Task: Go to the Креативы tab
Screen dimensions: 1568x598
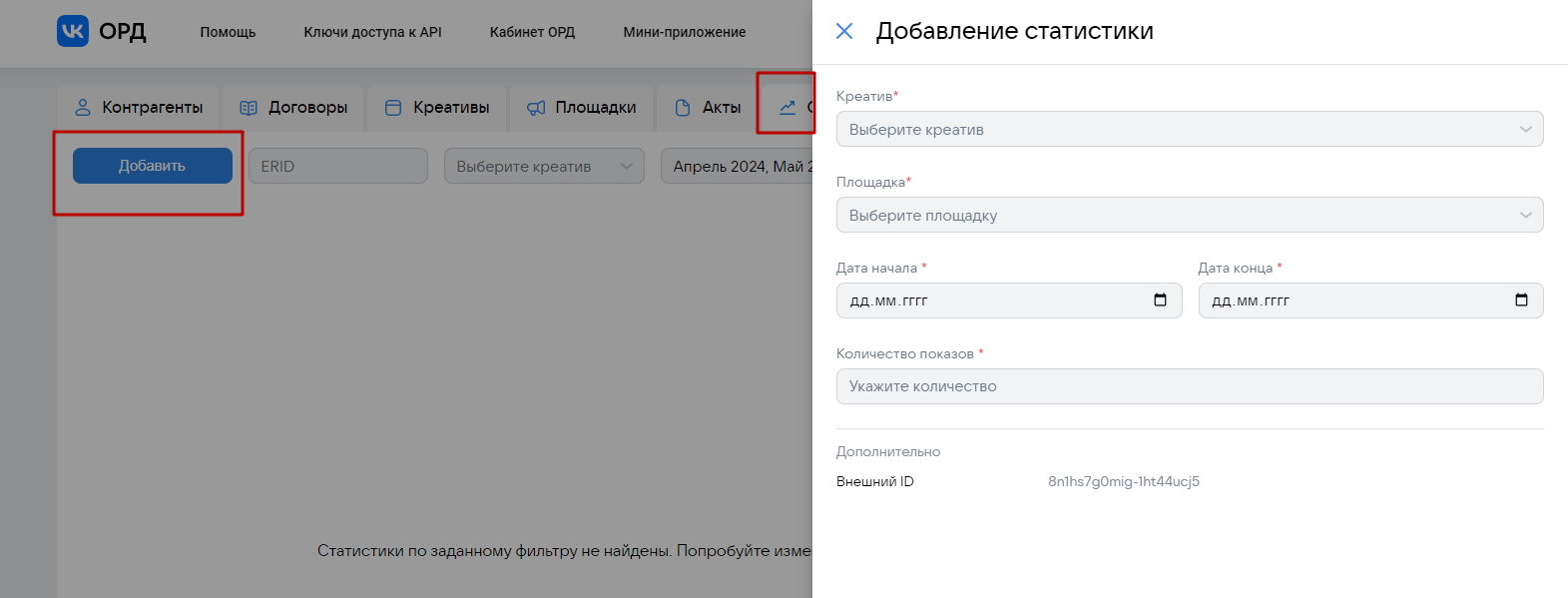Action: point(438,108)
